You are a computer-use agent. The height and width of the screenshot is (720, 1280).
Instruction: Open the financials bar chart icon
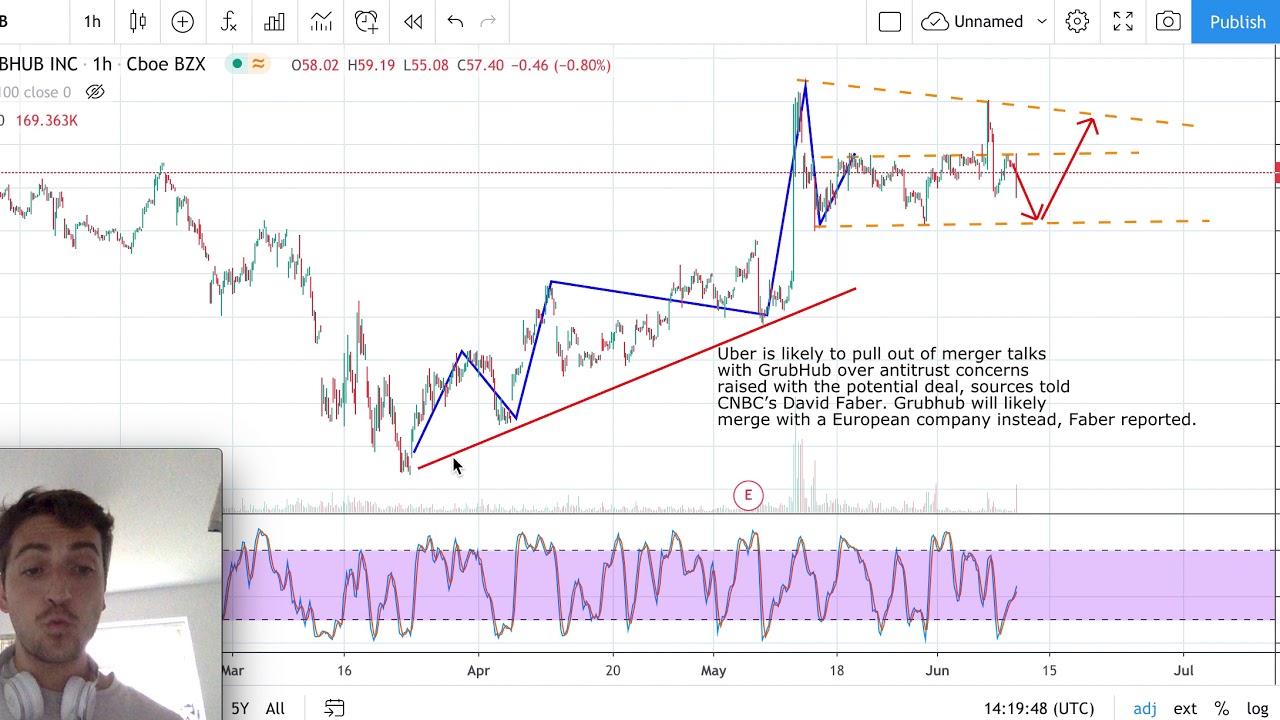pos(274,21)
